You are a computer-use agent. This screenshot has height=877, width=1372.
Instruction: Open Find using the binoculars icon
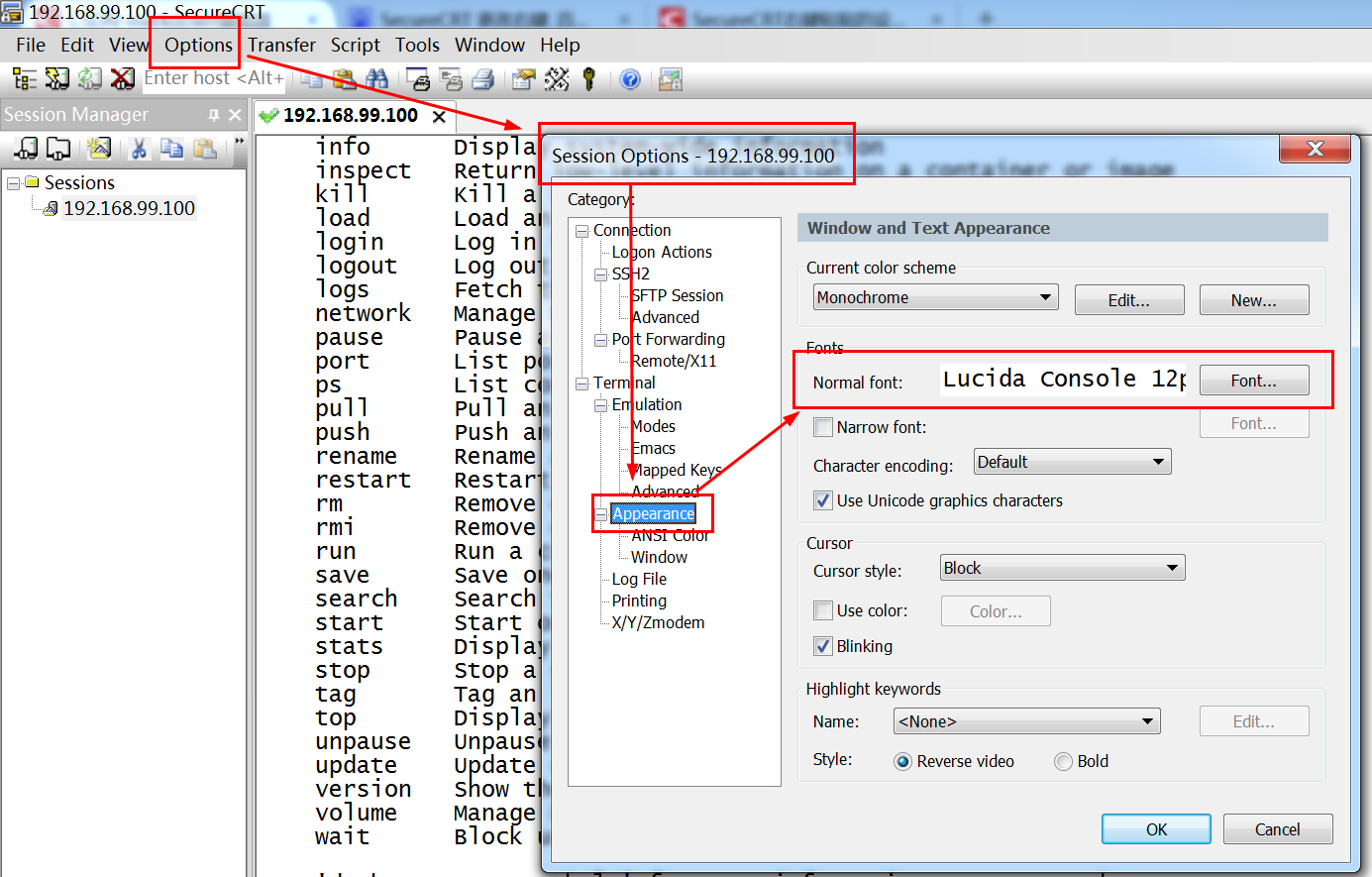376,79
